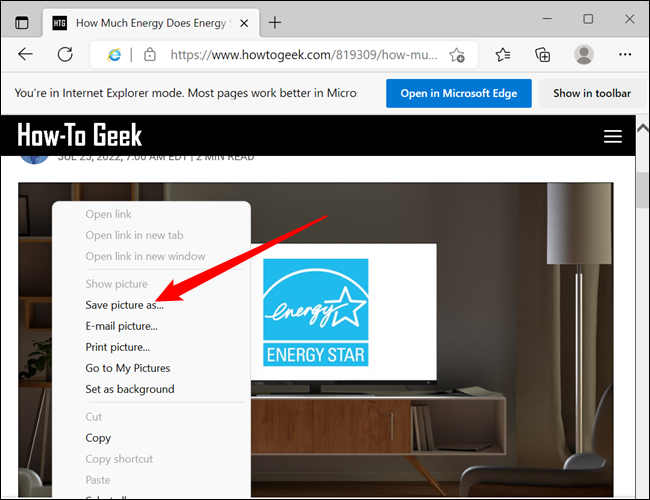
Task: Open a new tab with plus button
Action: 274,22
